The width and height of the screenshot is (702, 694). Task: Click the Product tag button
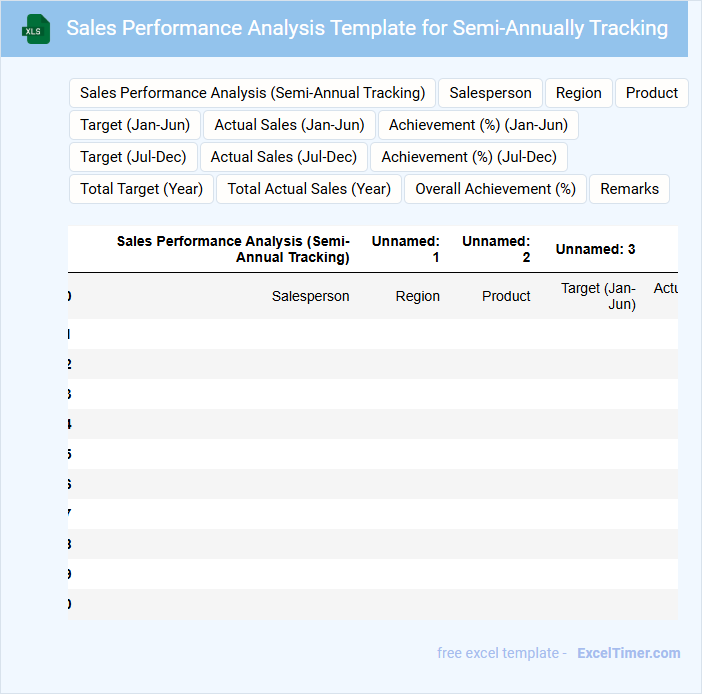pos(651,93)
